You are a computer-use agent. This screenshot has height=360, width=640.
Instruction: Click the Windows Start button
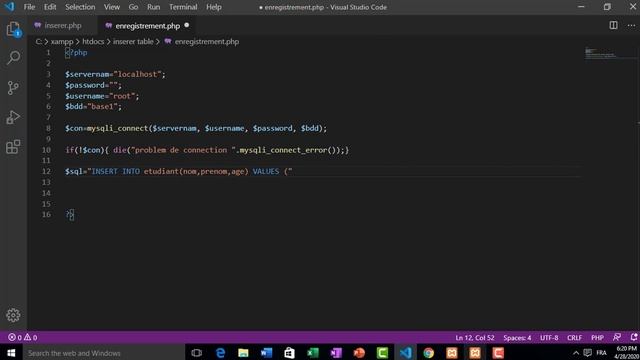pos(11,353)
